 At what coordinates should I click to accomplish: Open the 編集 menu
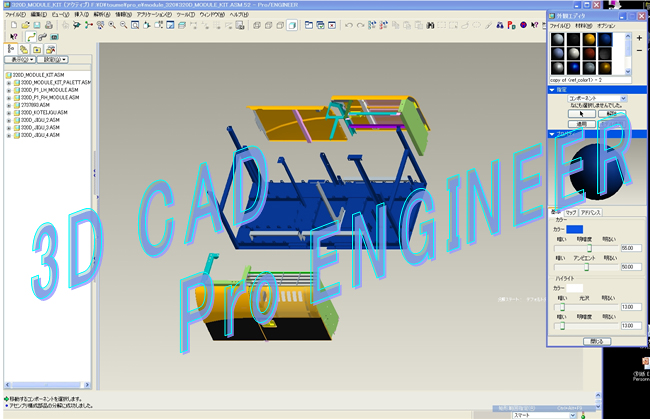[x=39, y=15]
